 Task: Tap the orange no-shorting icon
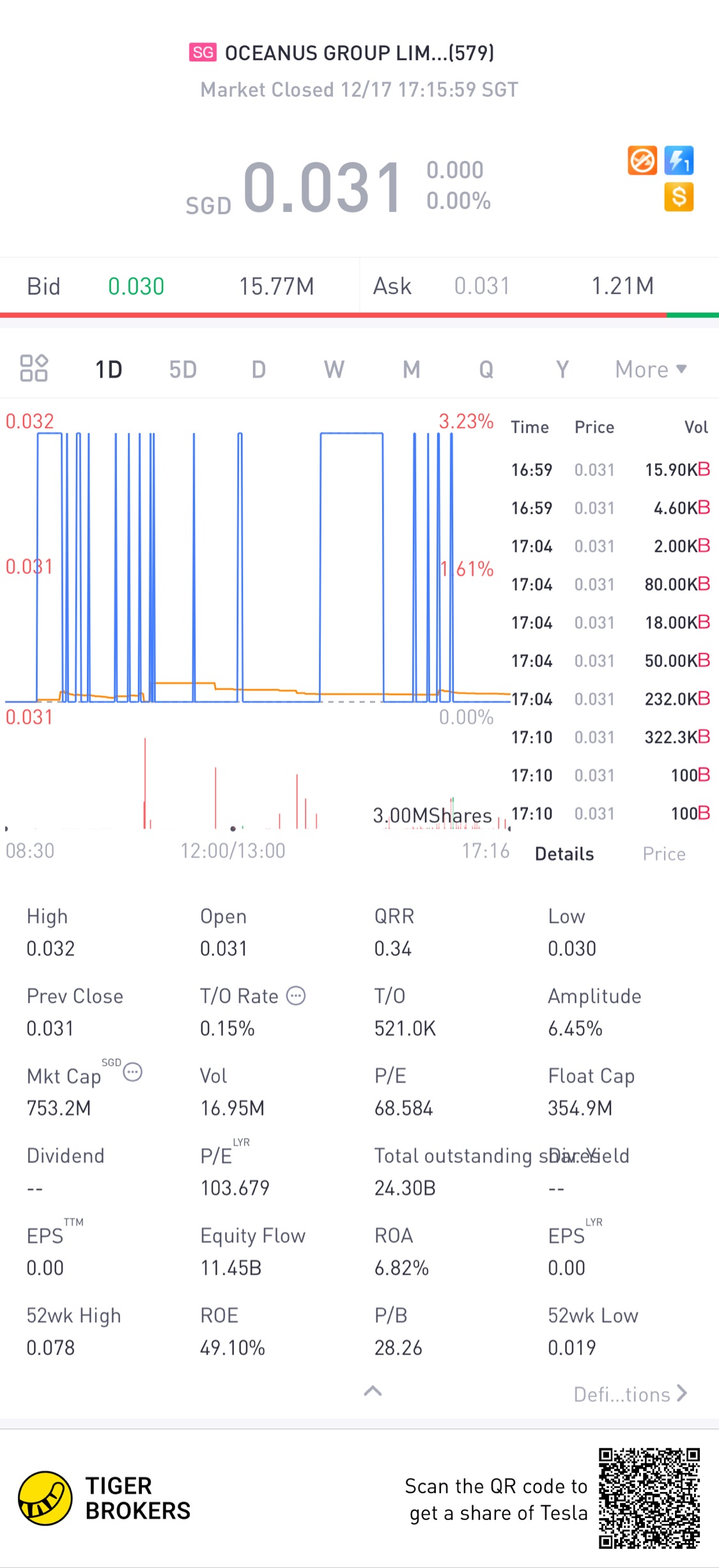(x=642, y=160)
